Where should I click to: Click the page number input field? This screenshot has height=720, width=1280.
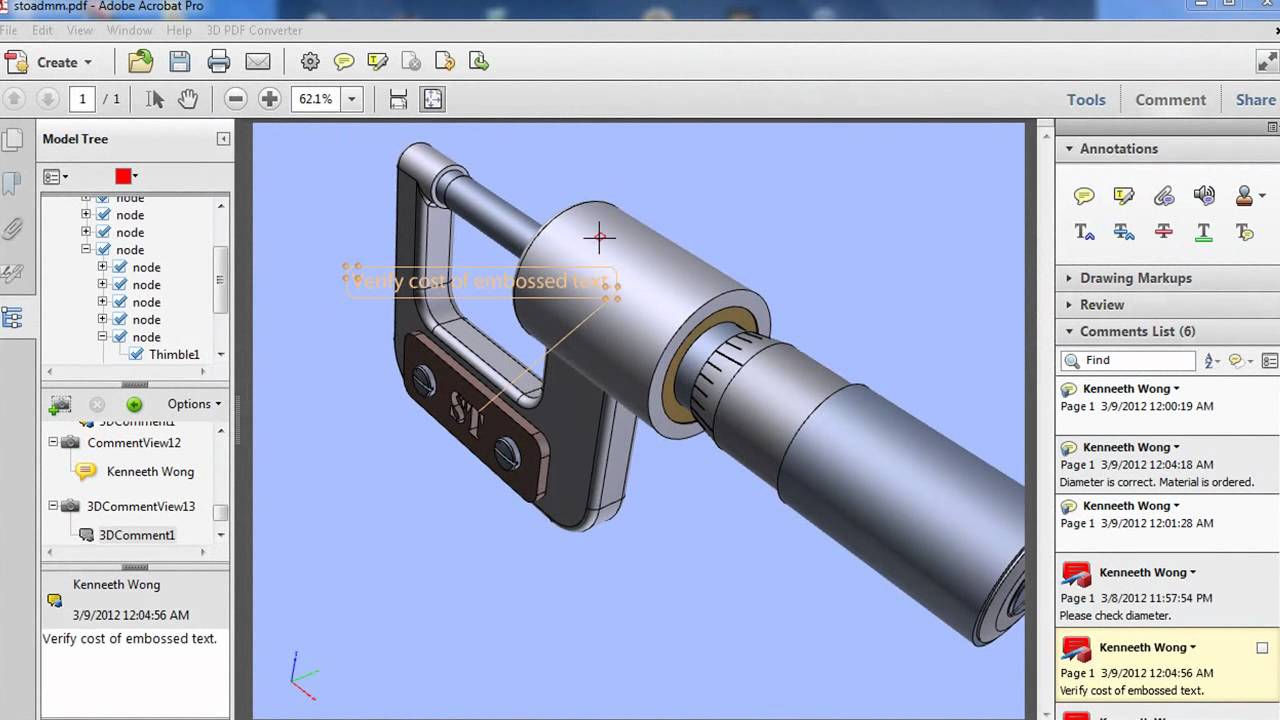coord(82,99)
